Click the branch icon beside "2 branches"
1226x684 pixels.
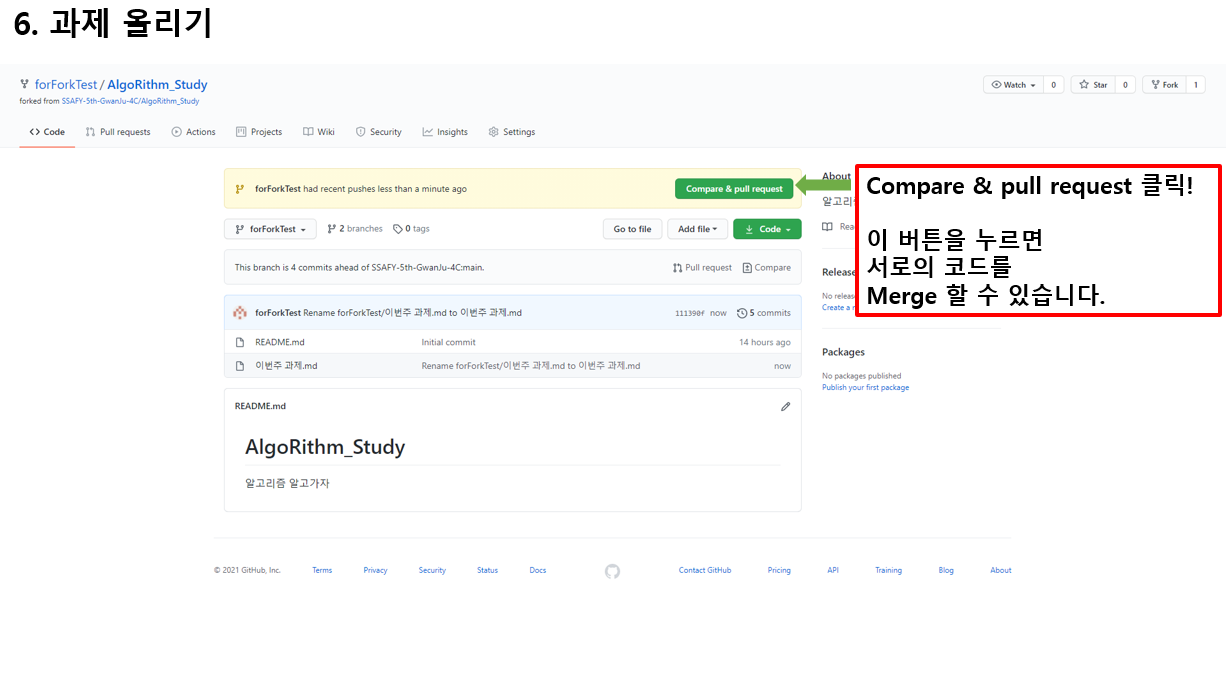(x=331, y=229)
